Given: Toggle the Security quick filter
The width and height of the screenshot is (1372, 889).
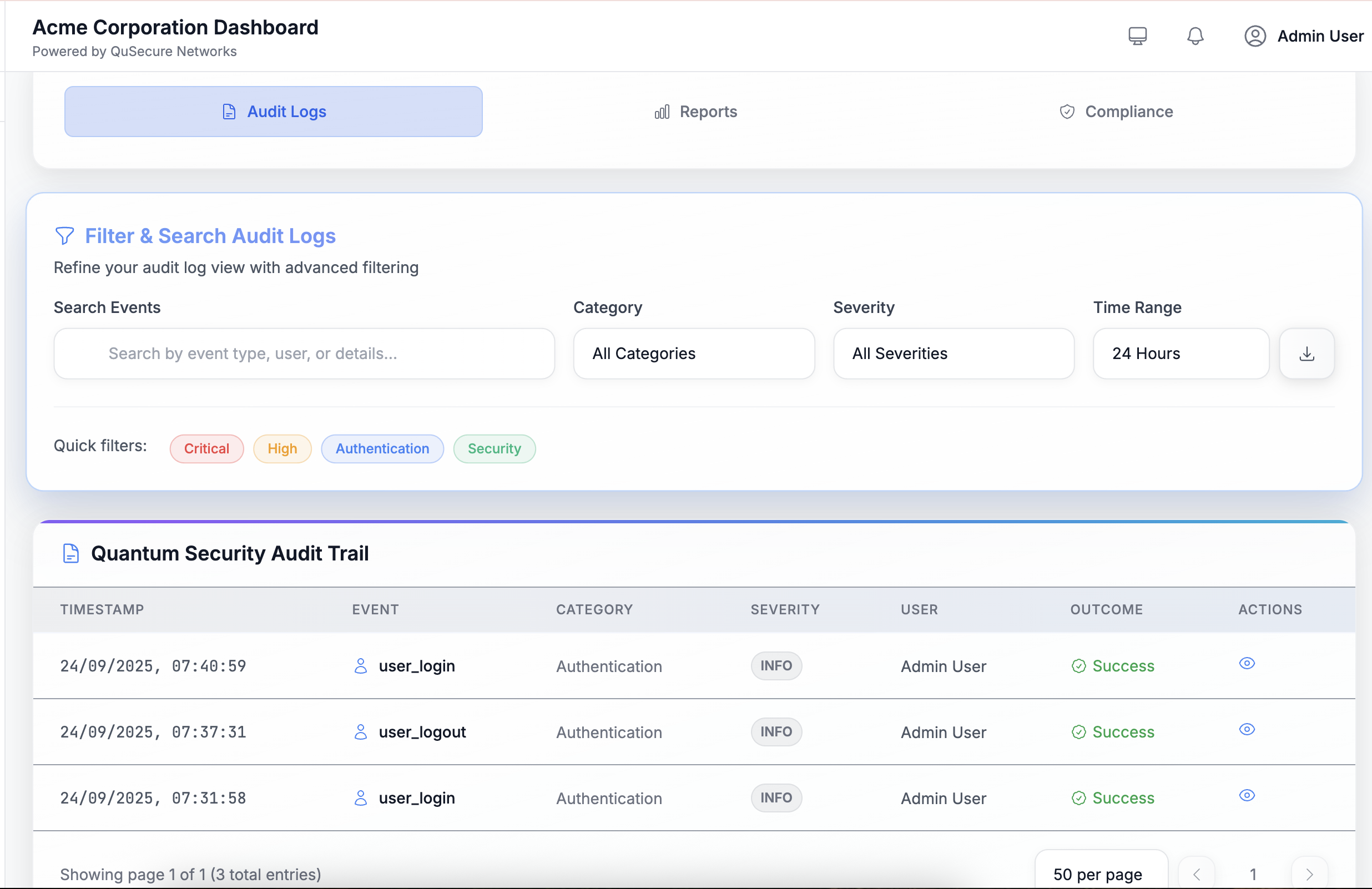Looking at the screenshot, I should 494,448.
